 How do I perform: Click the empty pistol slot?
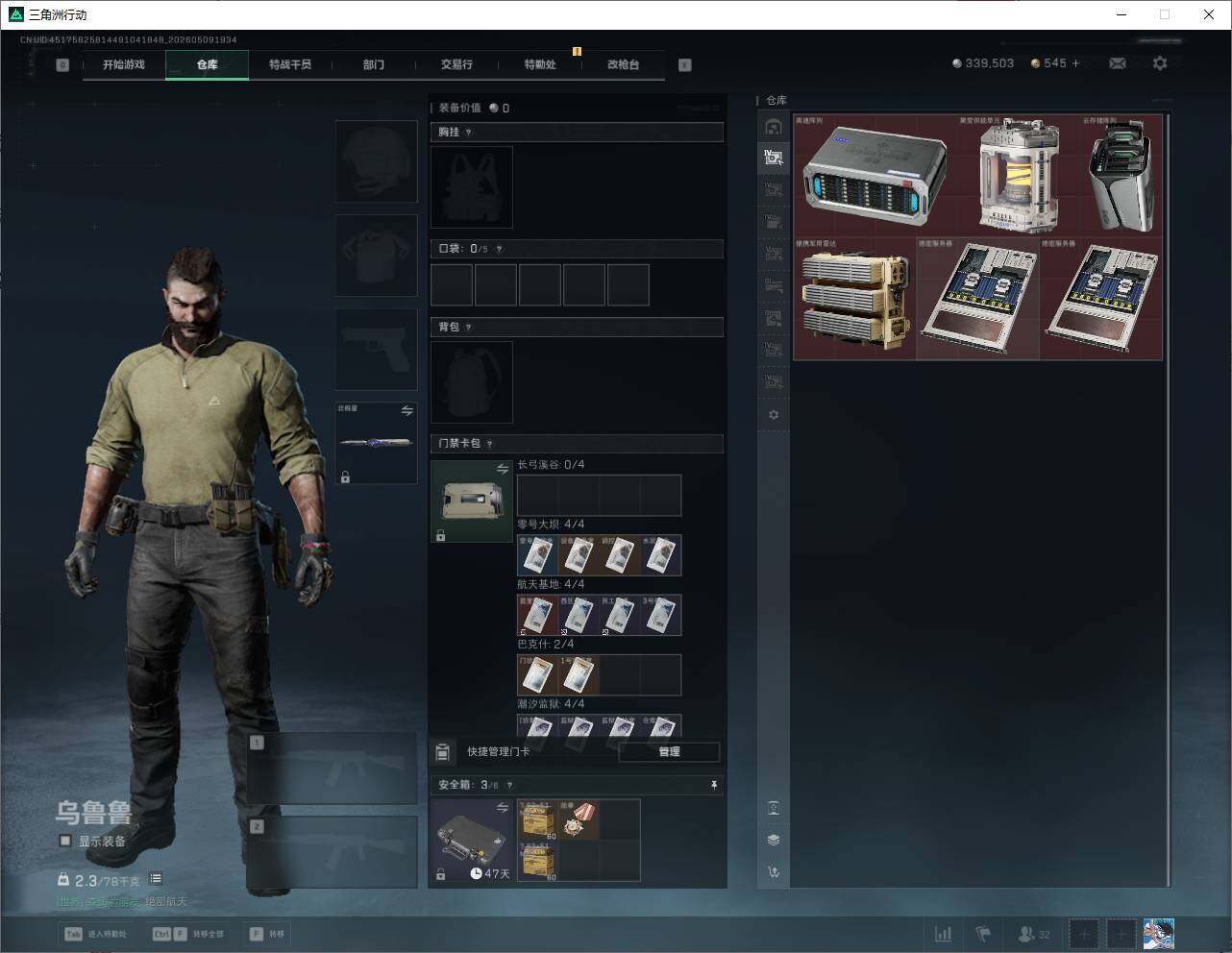point(377,350)
